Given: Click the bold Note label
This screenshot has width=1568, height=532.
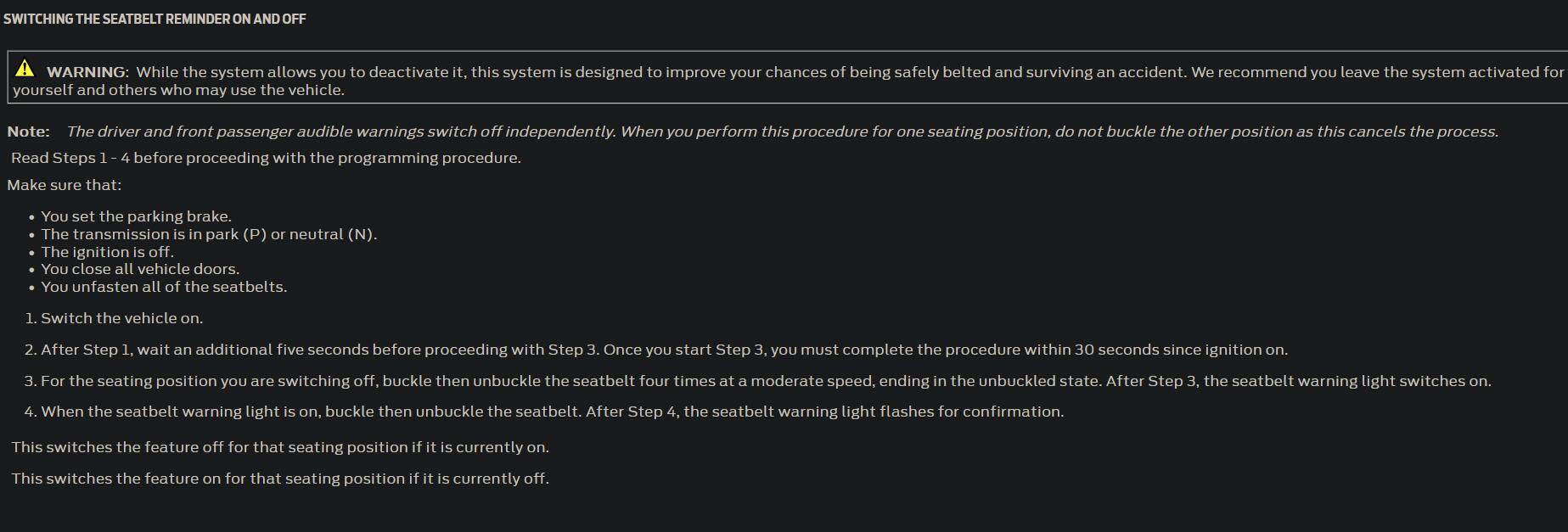Looking at the screenshot, I should 28,132.
